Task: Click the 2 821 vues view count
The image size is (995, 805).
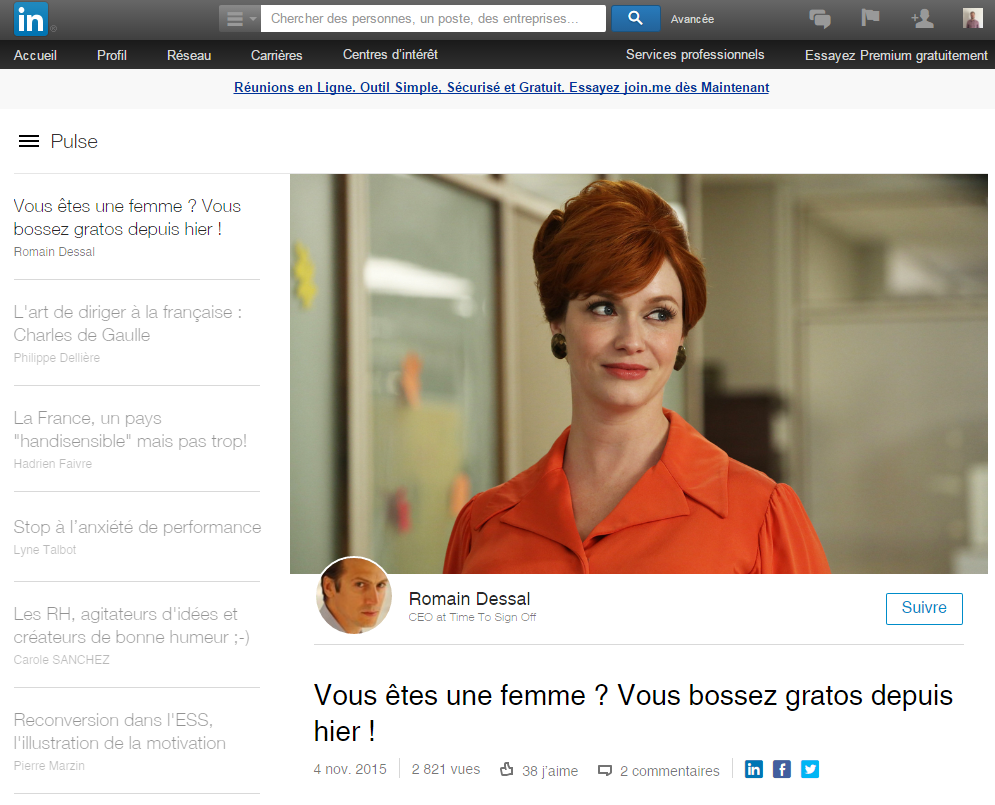Action: (x=445, y=769)
